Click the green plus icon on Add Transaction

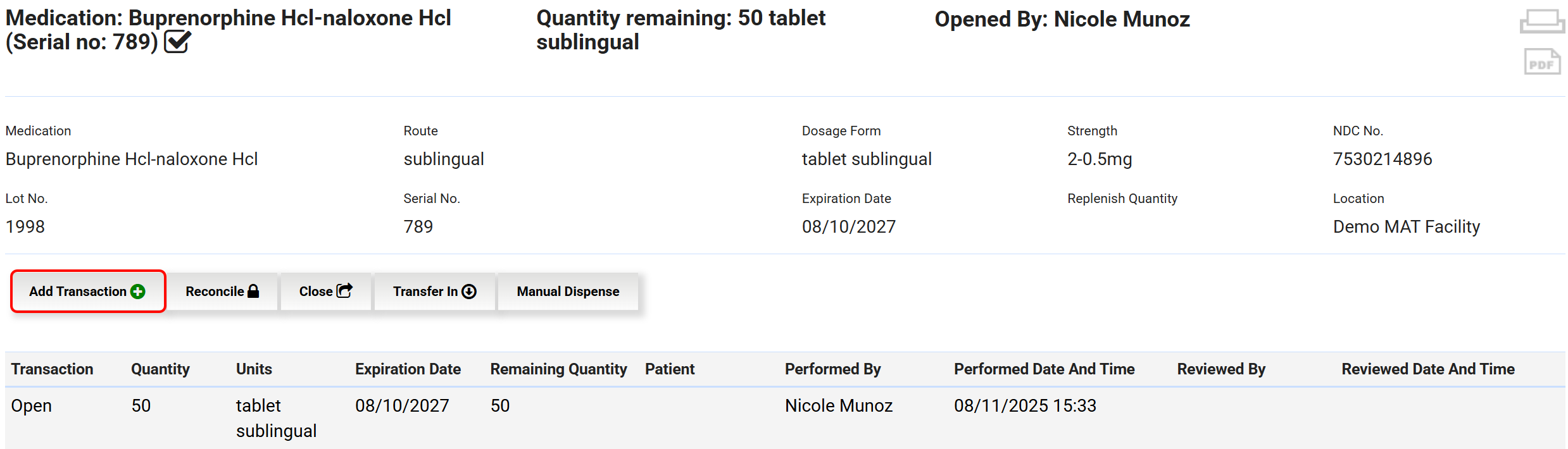click(138, 292)
